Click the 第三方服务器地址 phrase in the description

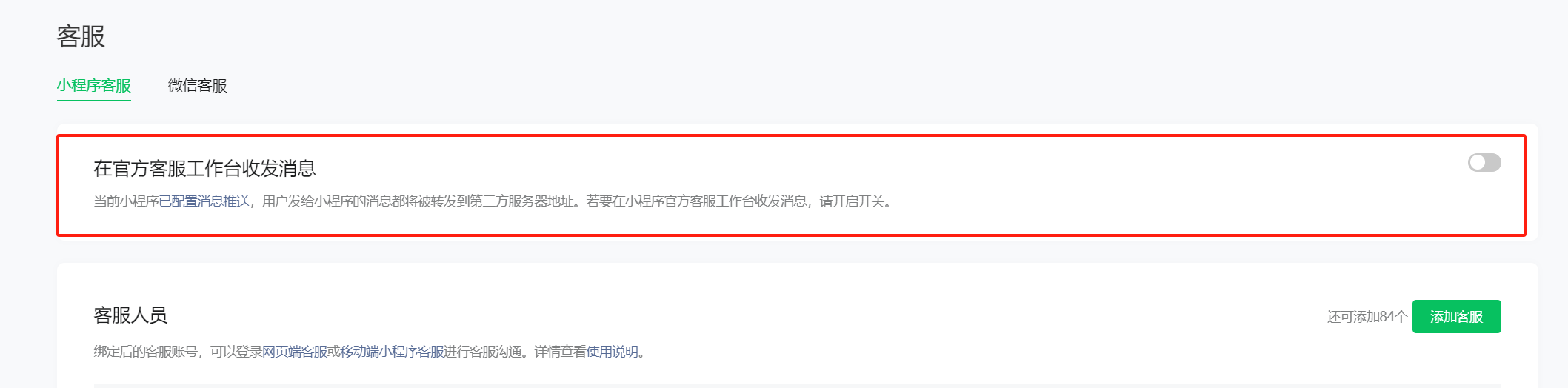coord(521,201)
